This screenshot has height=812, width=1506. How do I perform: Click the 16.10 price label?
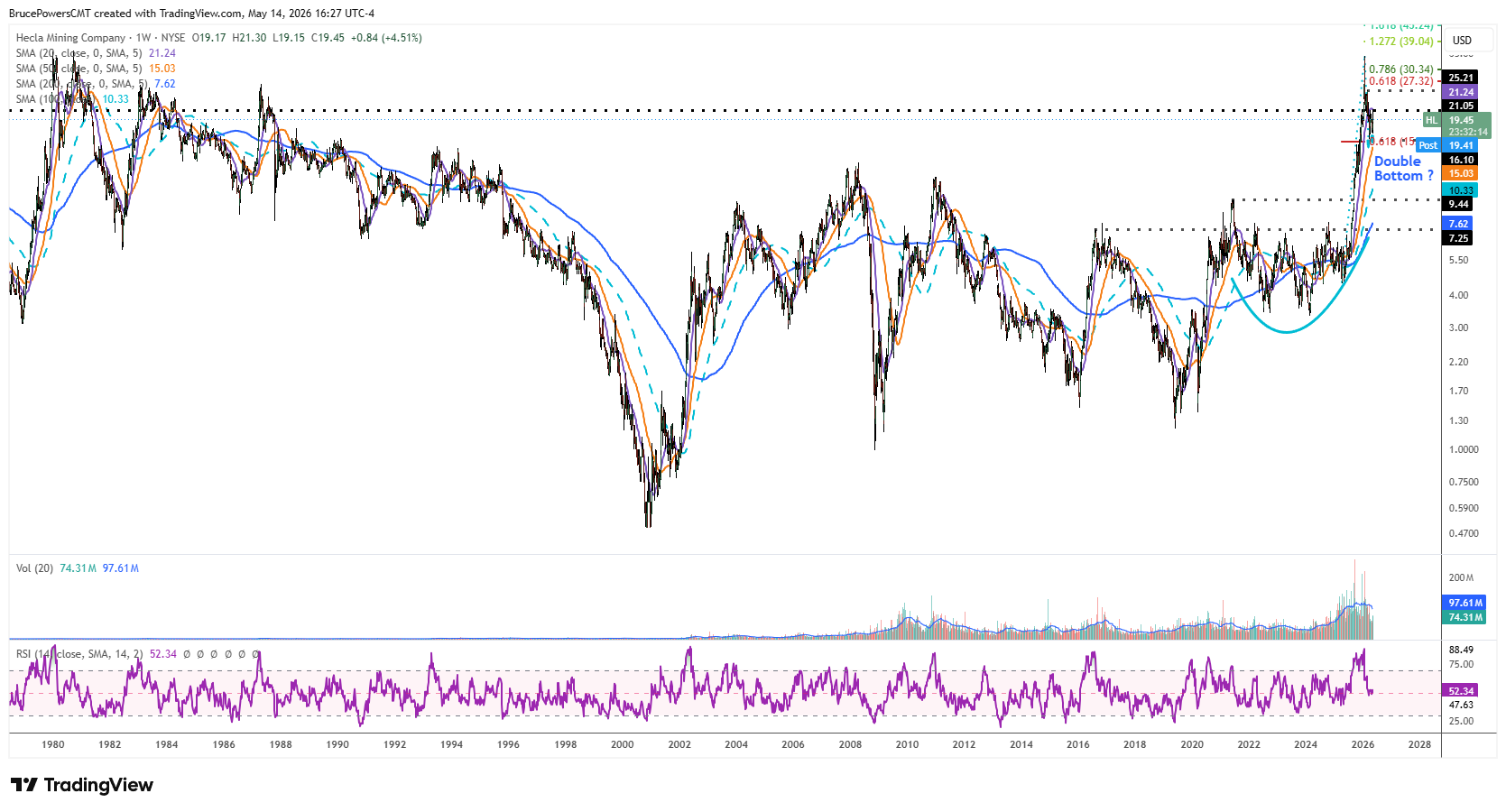click(x=1460, y=160)
